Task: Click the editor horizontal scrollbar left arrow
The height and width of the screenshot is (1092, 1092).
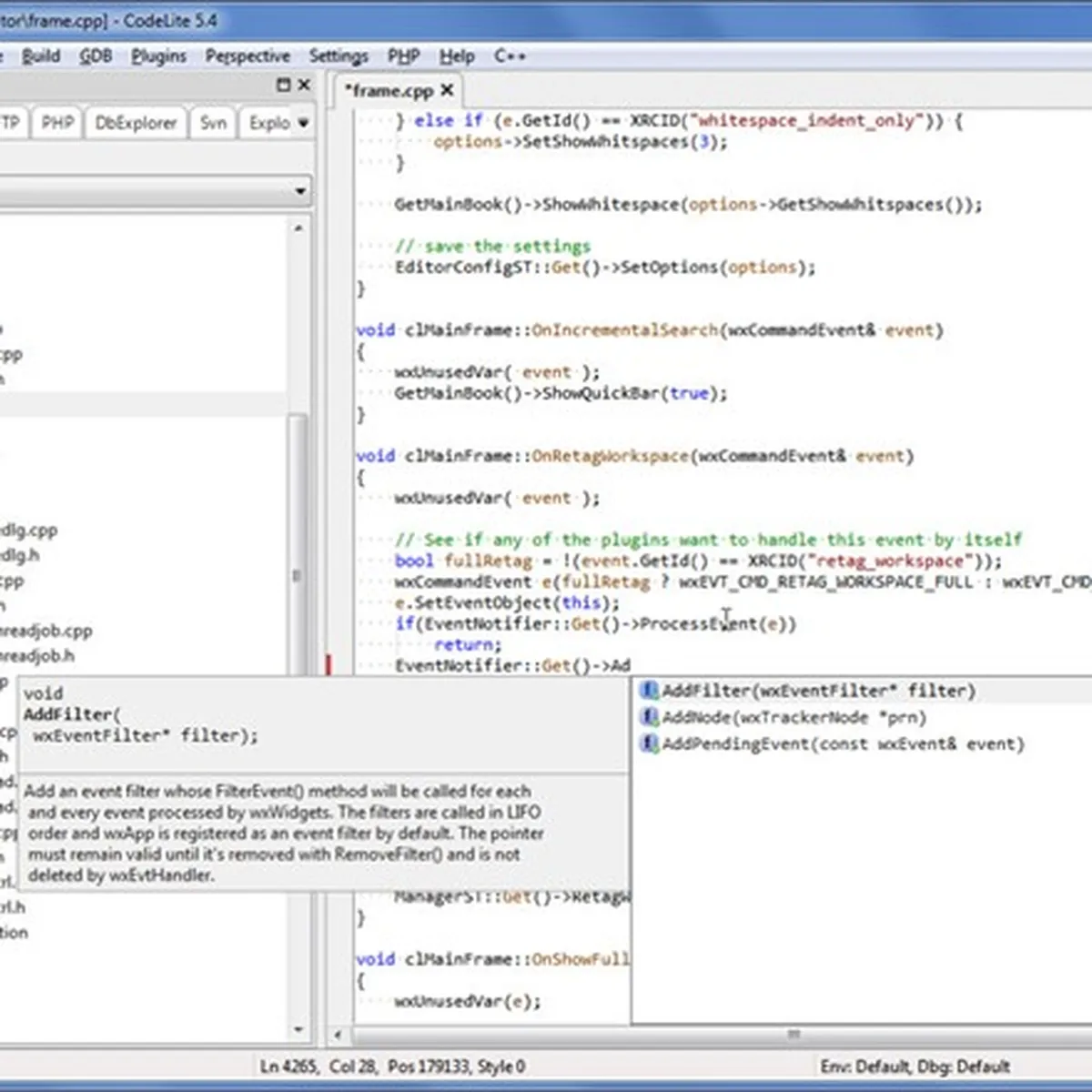Action: 339,1036
